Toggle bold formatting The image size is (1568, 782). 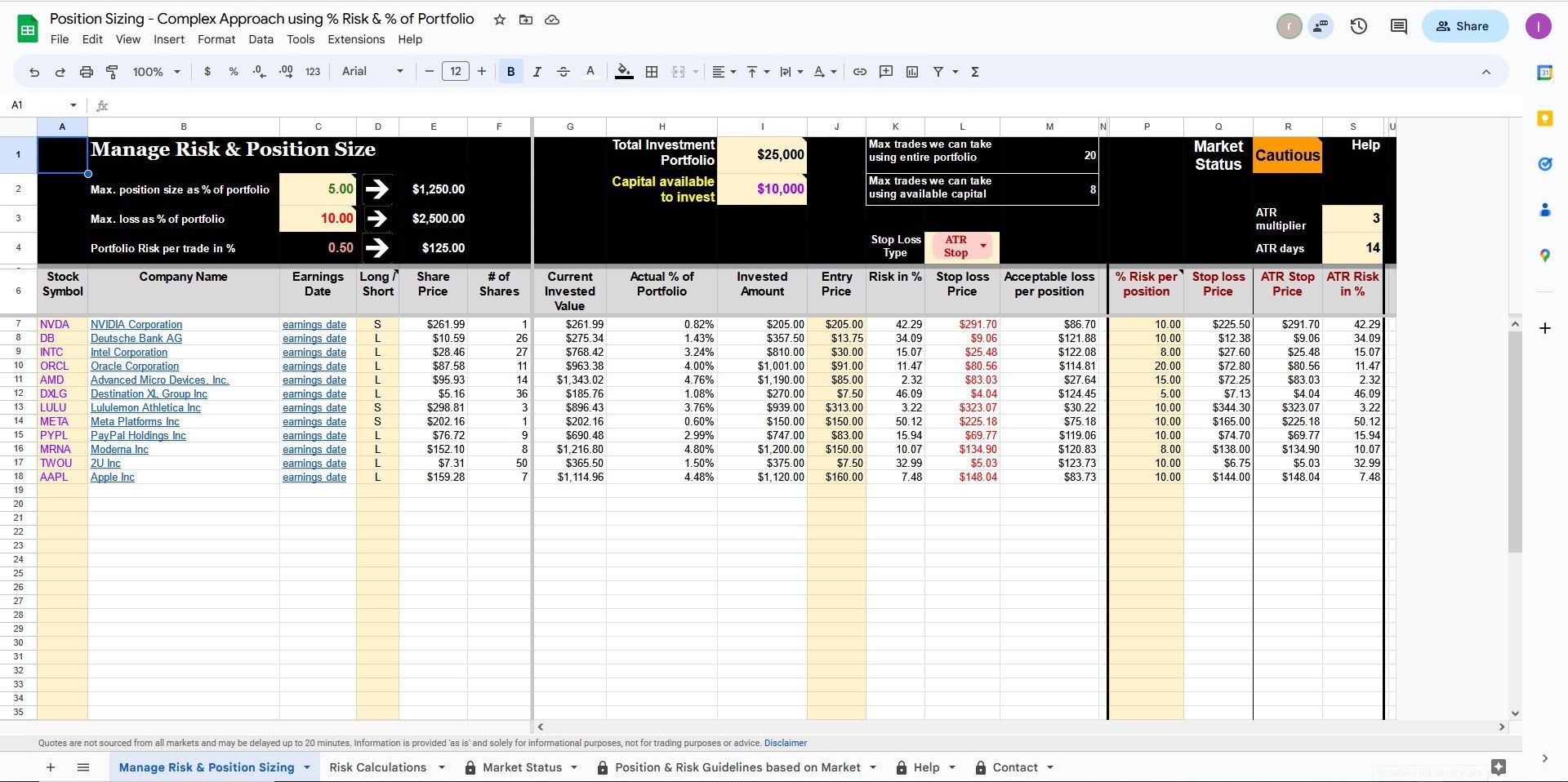510,72
